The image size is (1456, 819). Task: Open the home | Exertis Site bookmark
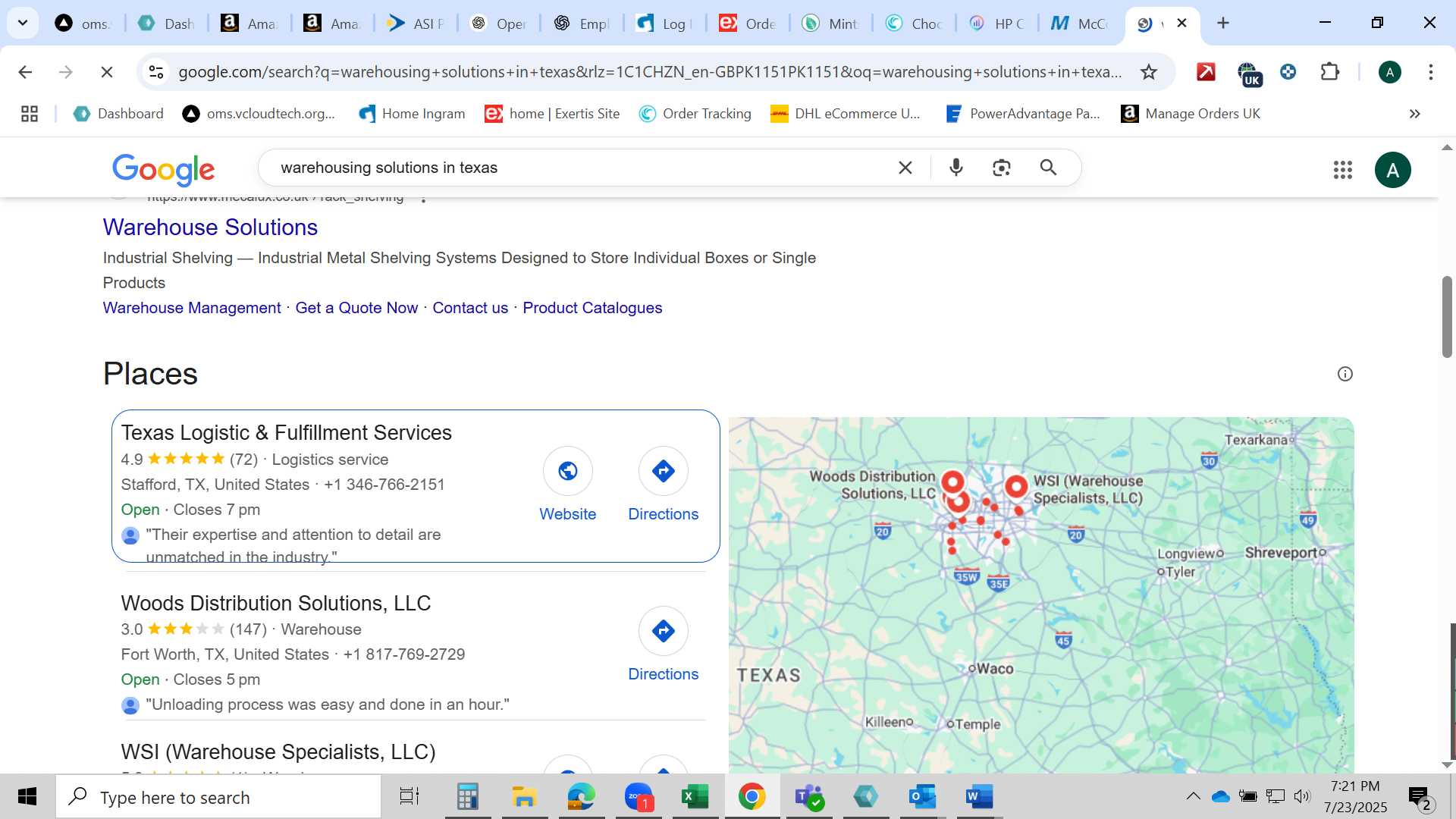coord(552,114)
